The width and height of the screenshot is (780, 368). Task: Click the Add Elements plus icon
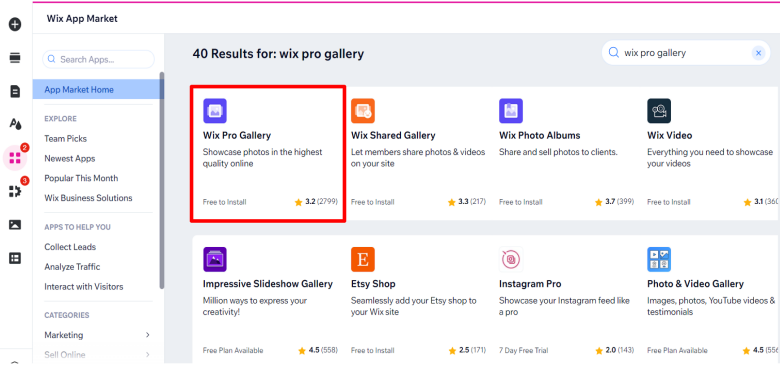(15, 24)
